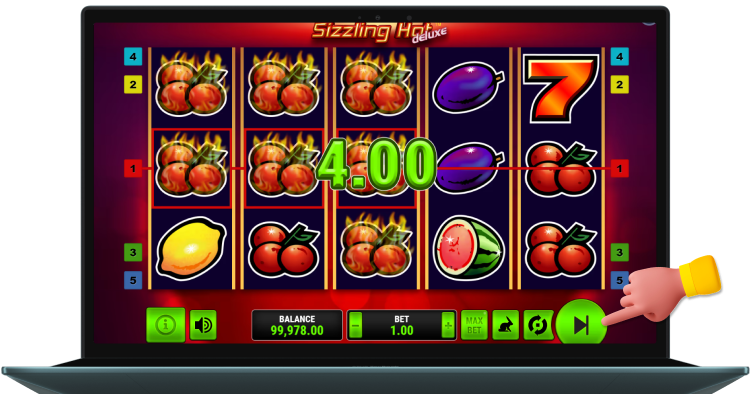Select blue payline 5 marker on left
Image resolution: width=750 pixels, height=400 pixels.
(133, 280)
